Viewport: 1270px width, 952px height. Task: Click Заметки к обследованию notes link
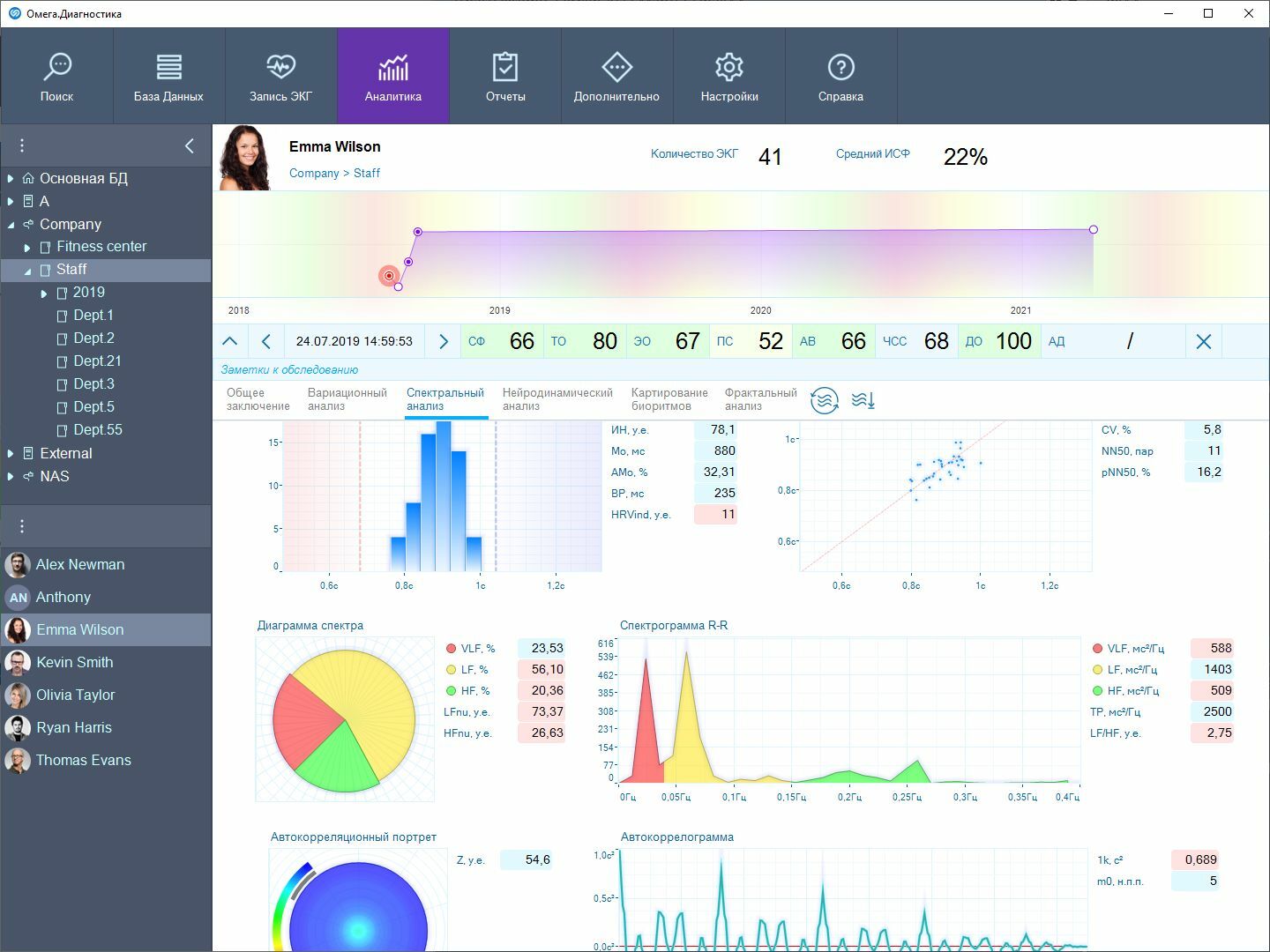(289, 369)
